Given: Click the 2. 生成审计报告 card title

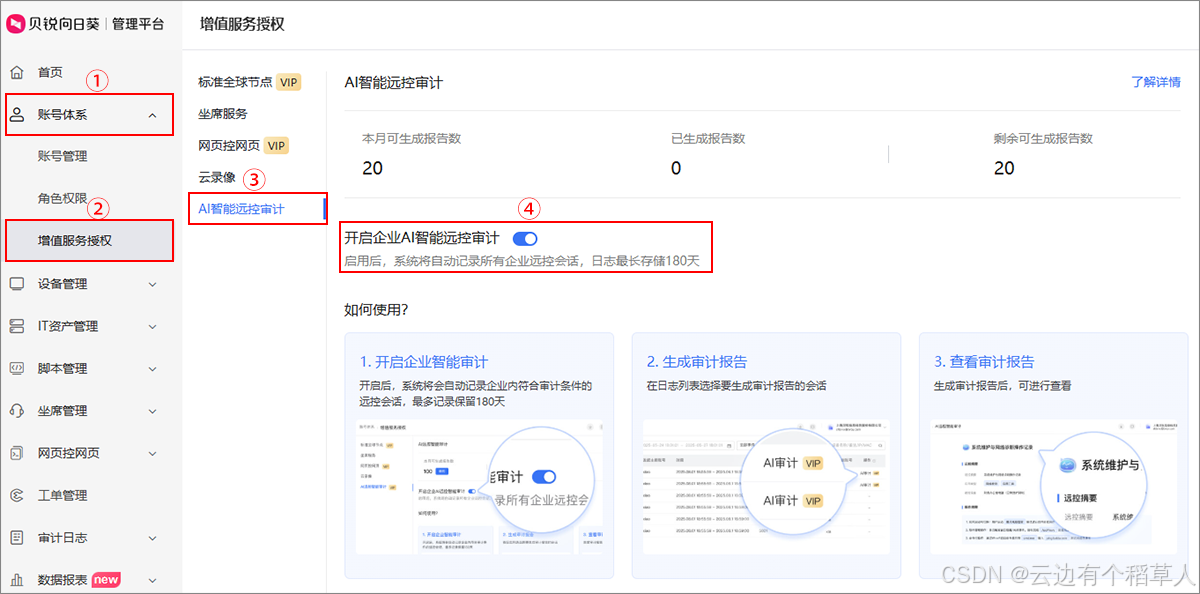Looking at the screenshot, I should click(x=697, y=361).
